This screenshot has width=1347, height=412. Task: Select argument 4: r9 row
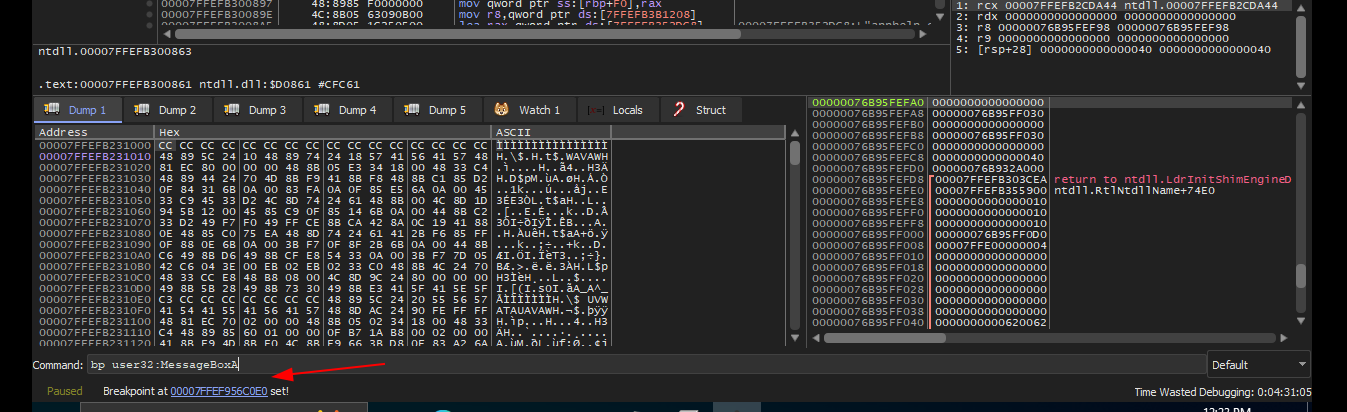1122,38
